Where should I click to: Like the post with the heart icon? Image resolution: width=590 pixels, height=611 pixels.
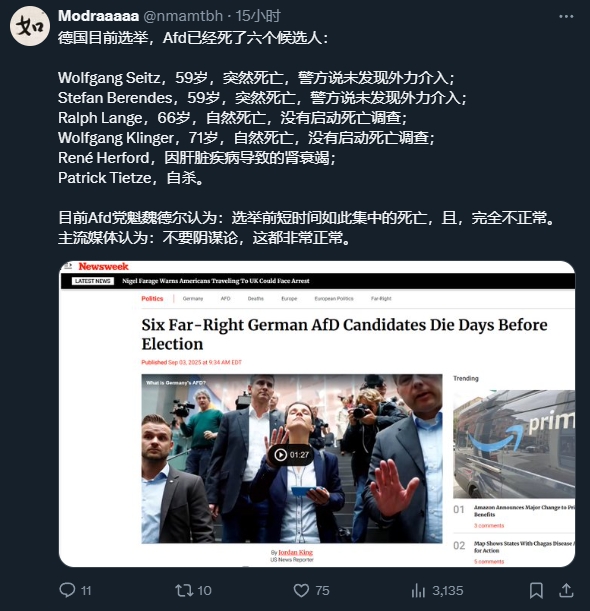pyautogui.click(x=301, y=590)
